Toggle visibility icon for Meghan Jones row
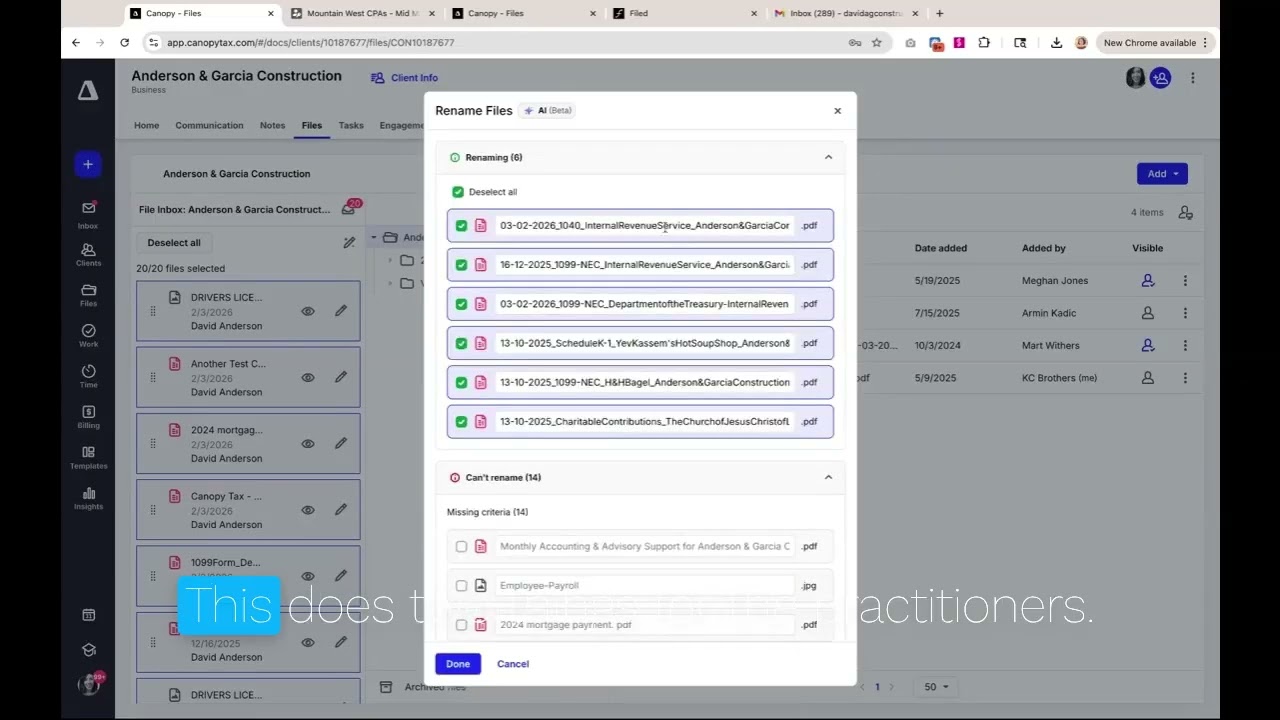Viewport: 1280px width, 720px height. click(1148, 281)
